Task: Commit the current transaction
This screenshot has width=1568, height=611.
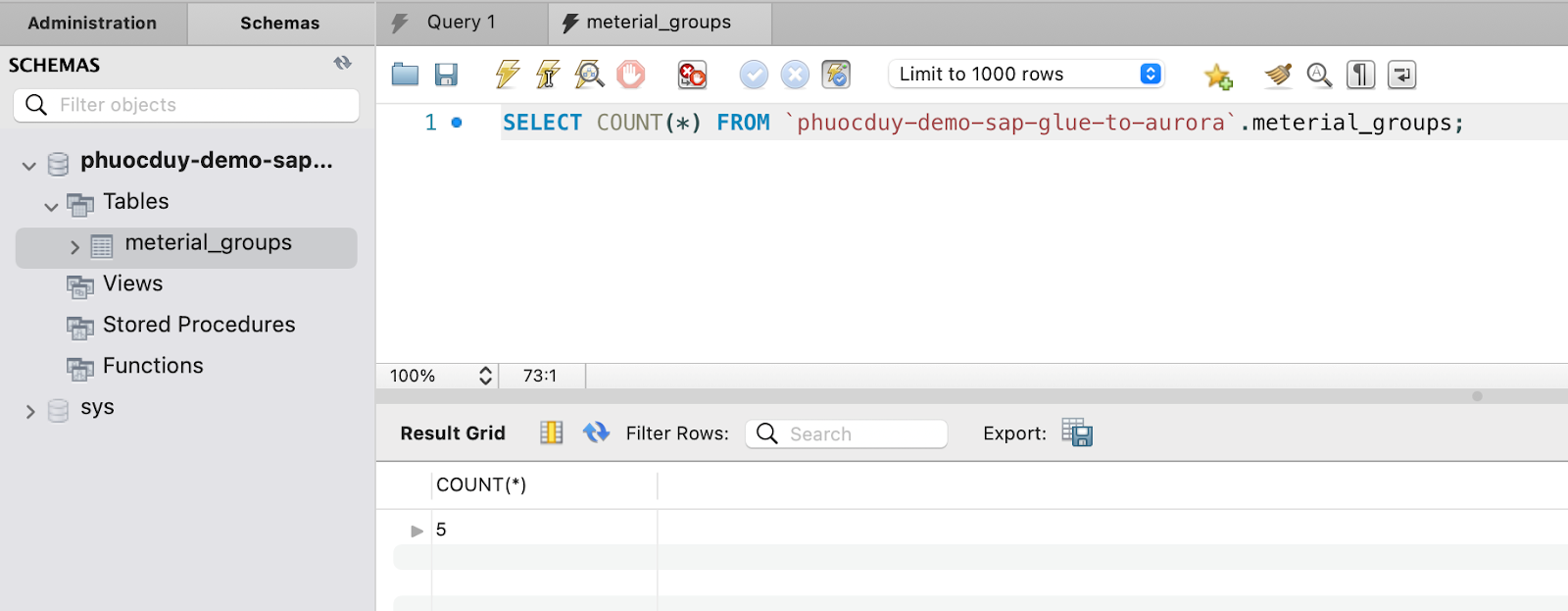Action: (754, 75)
